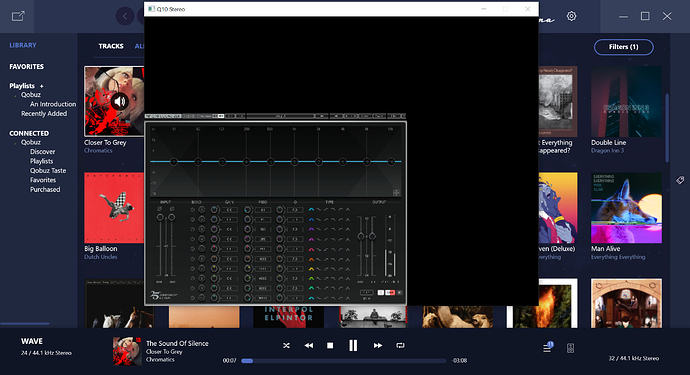Screen dimensions: 690x375
Task: Click band 5 frequency knob
Action: click(x=248, y=249)
